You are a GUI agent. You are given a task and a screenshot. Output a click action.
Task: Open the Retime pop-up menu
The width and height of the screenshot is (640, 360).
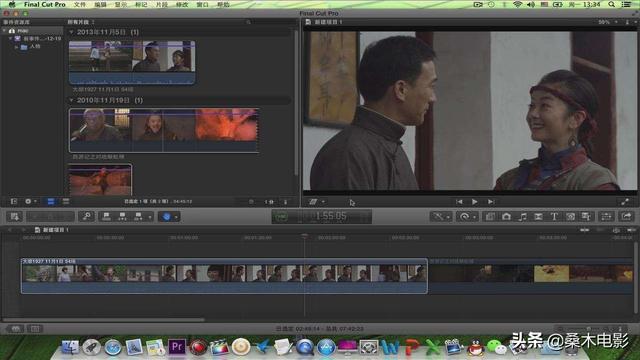tap(467, 216)
